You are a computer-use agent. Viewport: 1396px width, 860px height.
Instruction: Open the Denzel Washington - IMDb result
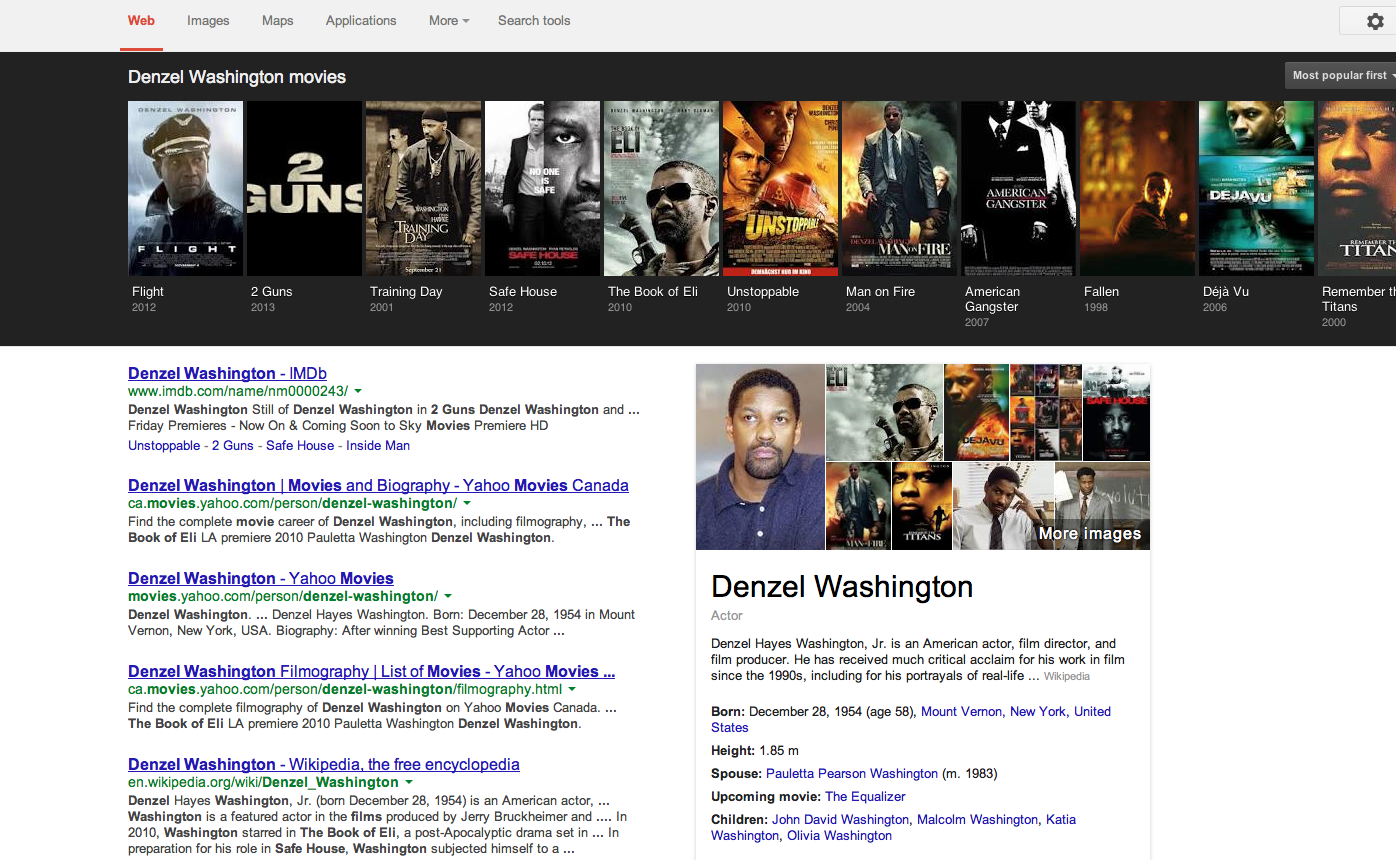pyautogui.click(x=227, y=373)
